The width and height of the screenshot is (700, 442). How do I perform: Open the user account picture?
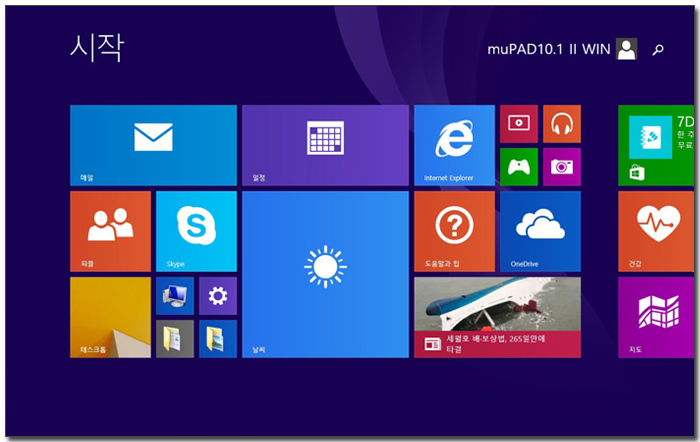tap(626, 49)
